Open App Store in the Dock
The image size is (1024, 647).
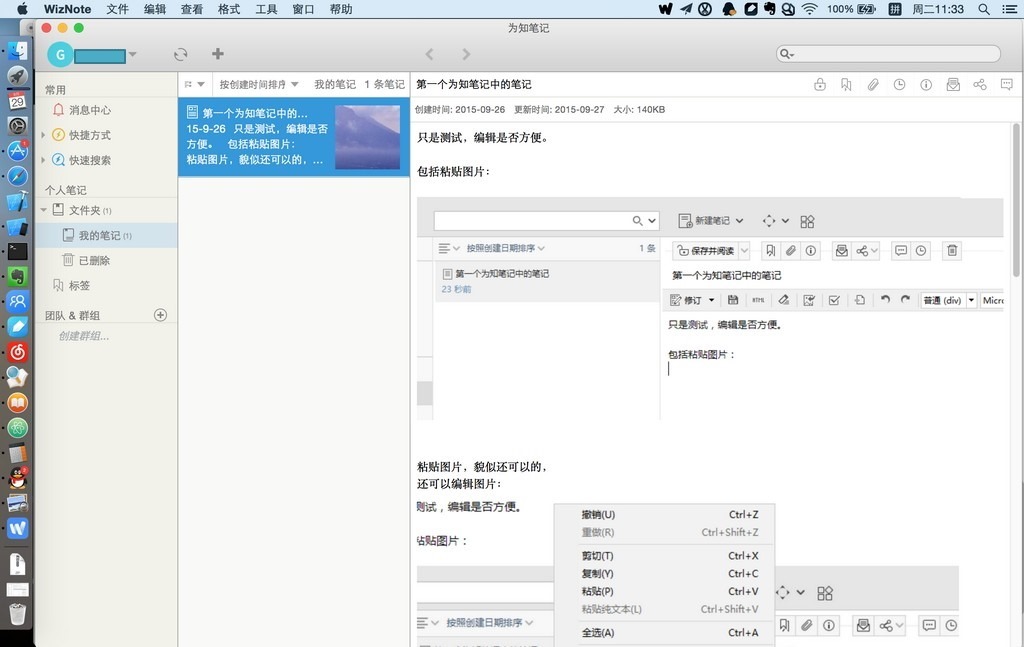pyautogui.click(x=18, y=150)
